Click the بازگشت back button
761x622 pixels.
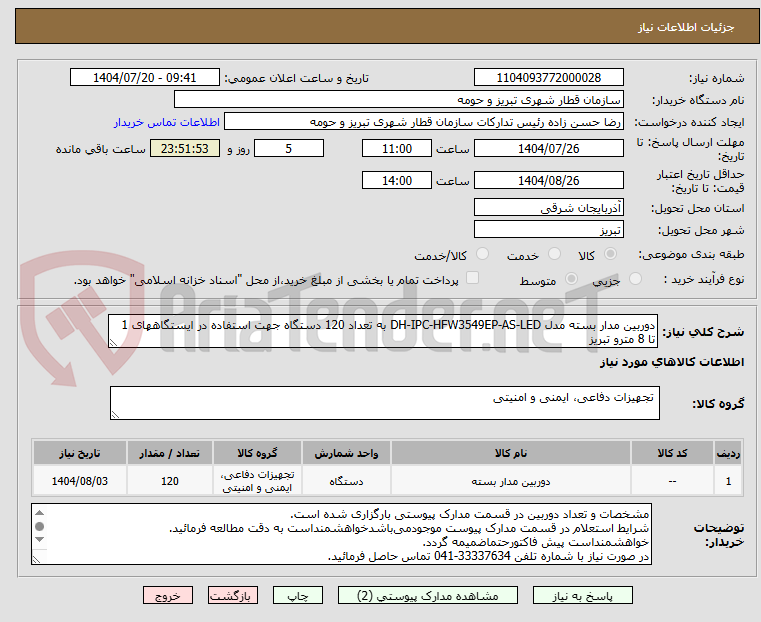(x=233, y=595)
